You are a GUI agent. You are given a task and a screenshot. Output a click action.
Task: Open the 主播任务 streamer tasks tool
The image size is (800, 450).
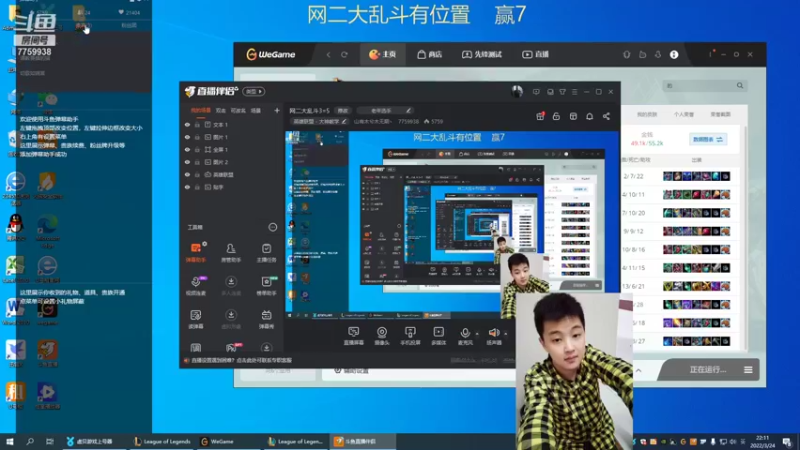coord(266,252)
